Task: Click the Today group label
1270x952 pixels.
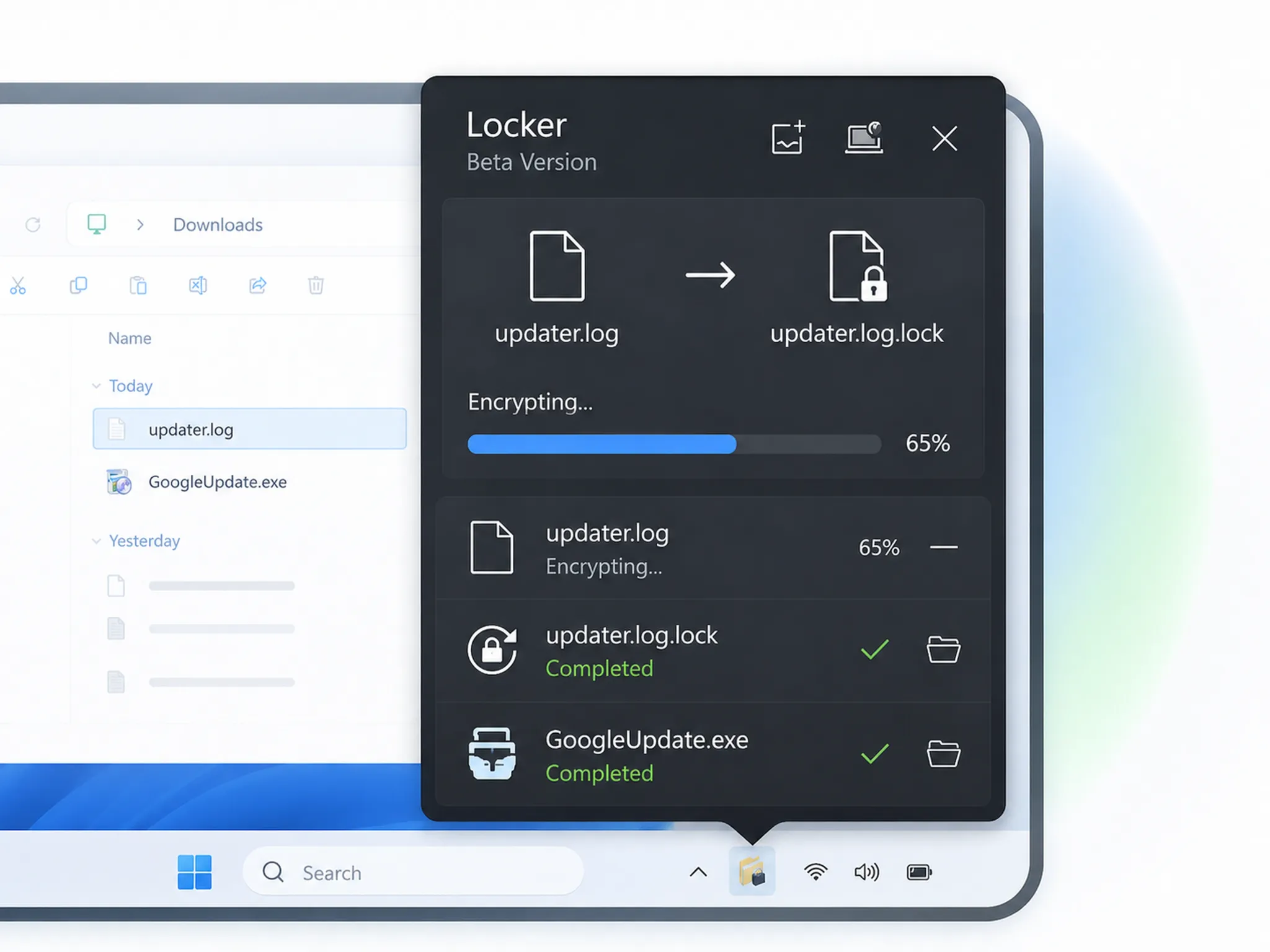Action: (131, 386)
